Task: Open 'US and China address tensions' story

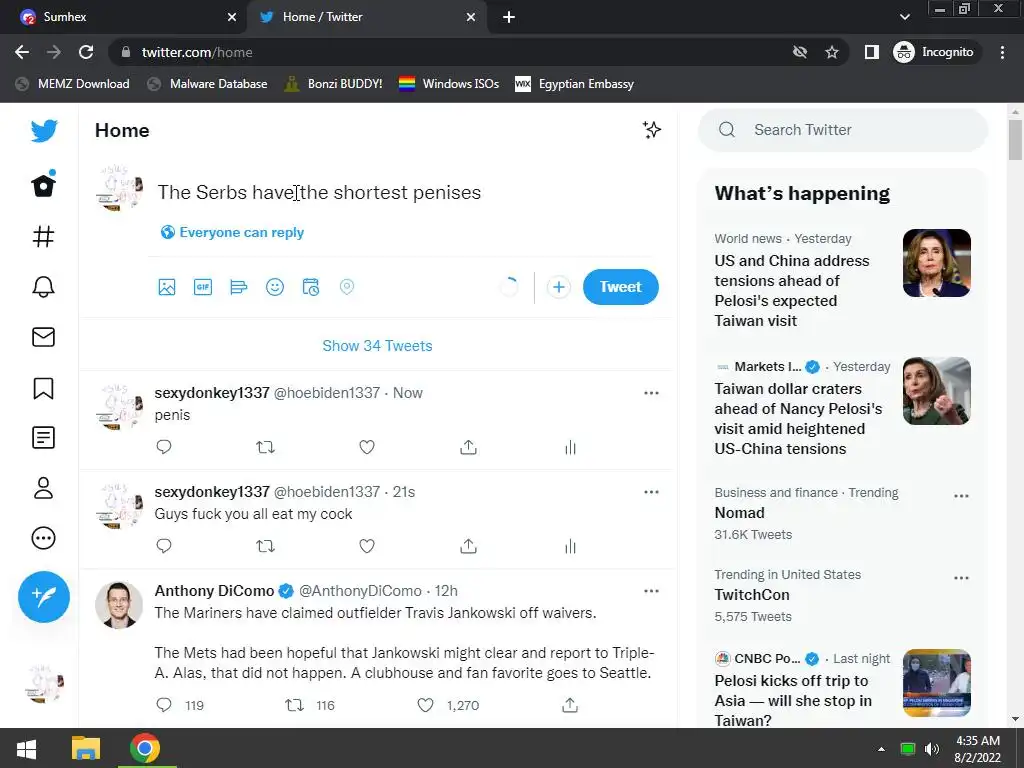Action: (842, 280)
